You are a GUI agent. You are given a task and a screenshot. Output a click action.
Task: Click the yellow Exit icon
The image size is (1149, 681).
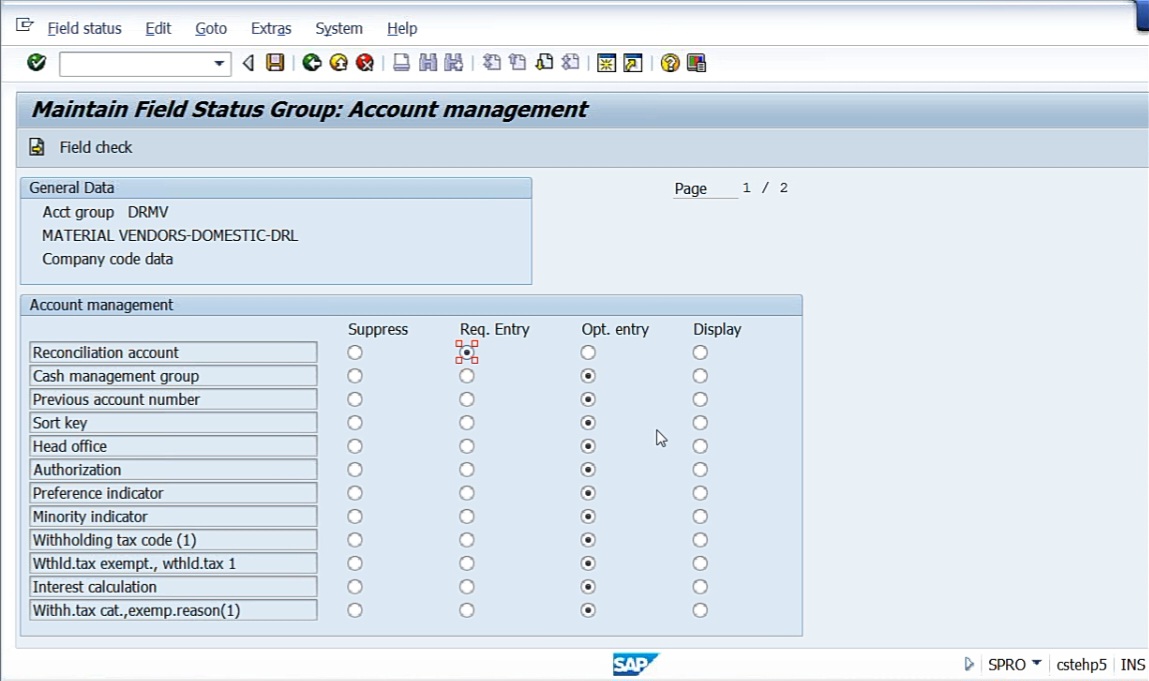click(x=339, y=63)
